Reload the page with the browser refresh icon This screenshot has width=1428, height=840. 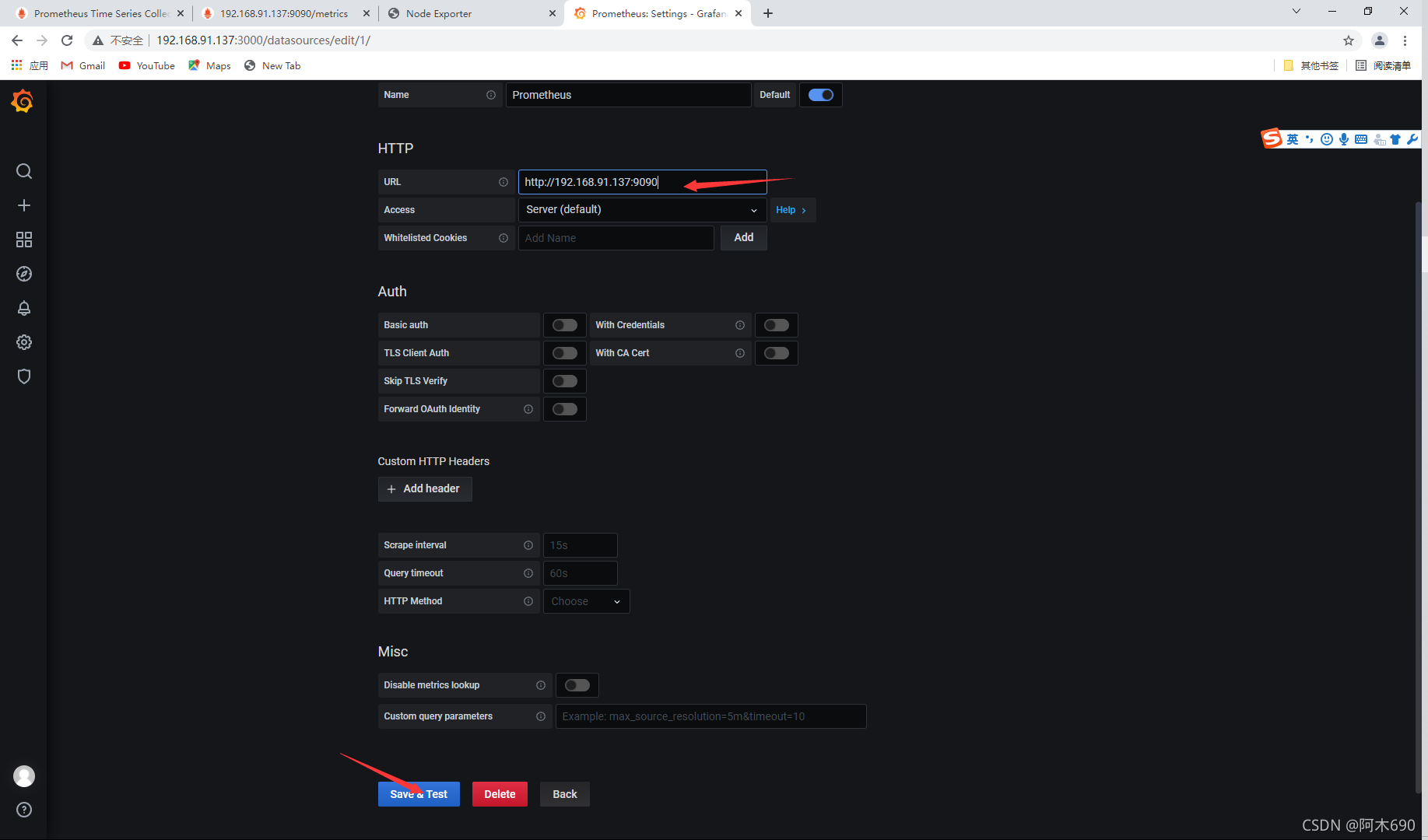[x=67, y=40]
